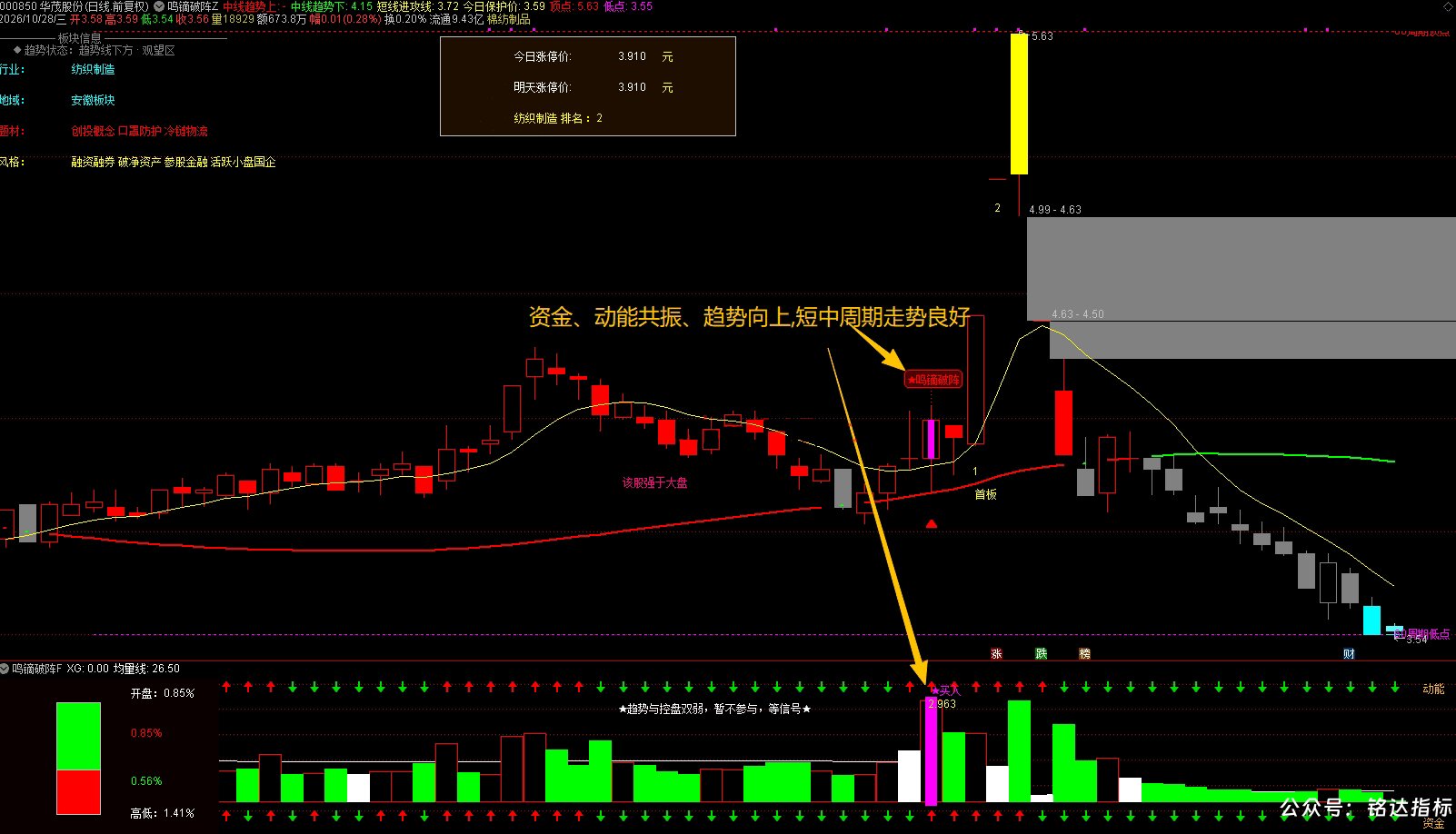Open the 鸣镝破阵F sub-chart indicator dropdown
The image size is (1456, 834).
pos(5,669)
